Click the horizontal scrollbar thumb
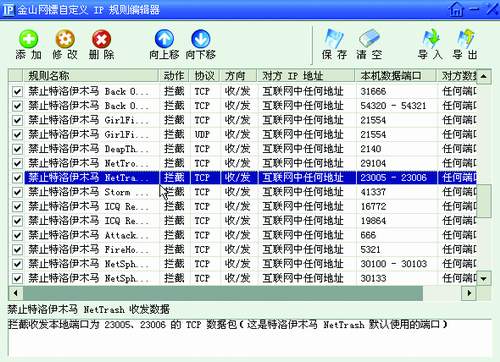Screen dimensions: 500x362 pos(223,293)
